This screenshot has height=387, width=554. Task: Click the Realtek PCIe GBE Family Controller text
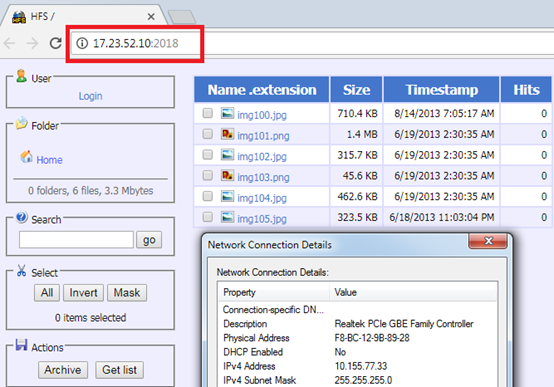click(x=404, y=324)
